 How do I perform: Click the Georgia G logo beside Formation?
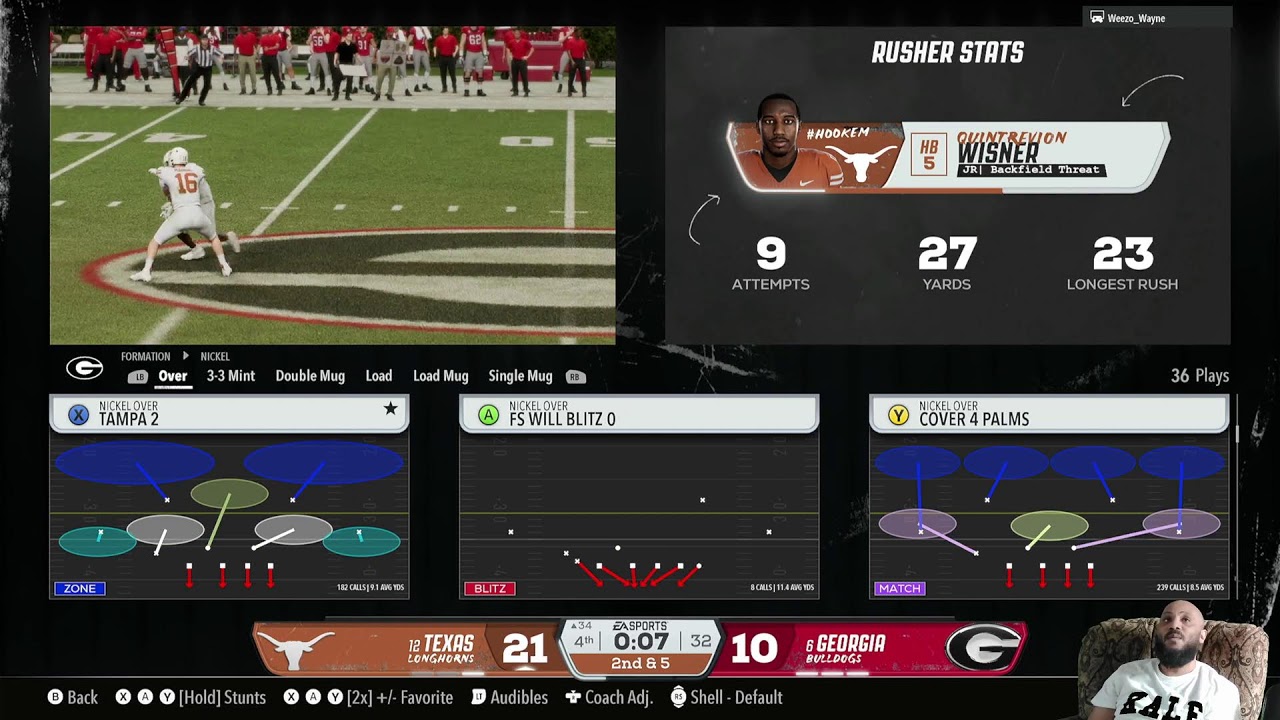click(x=84, y=368)
